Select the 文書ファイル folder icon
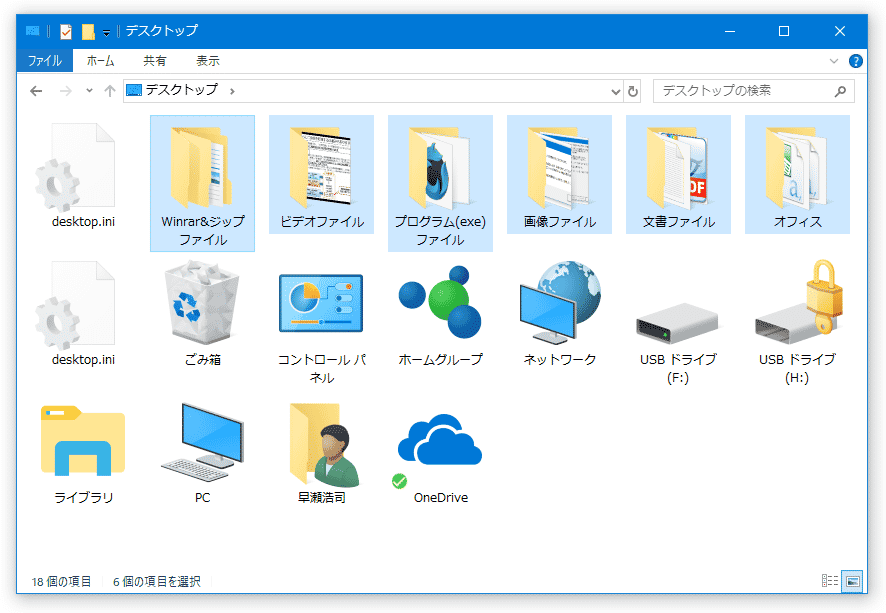The image size is (886, 613). 678,167
